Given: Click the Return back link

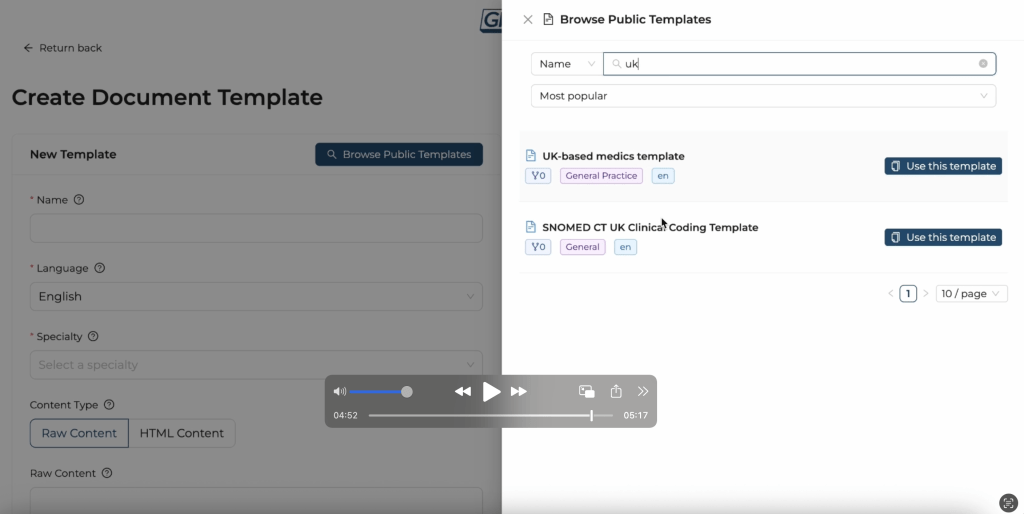Looking at the screenshot, I should coord(63,48).
